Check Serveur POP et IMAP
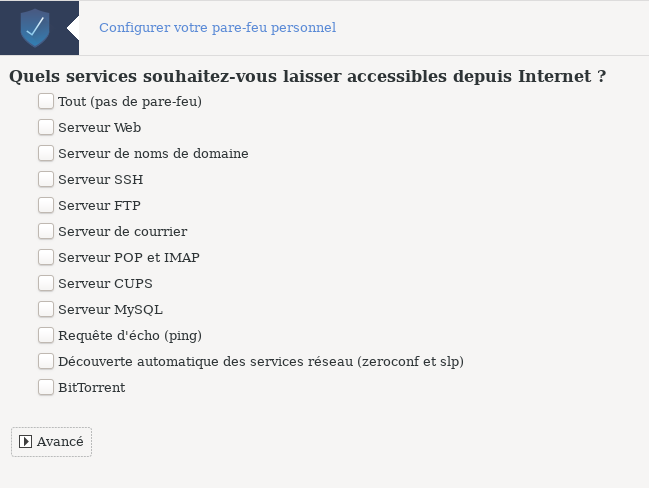The width and height of the screenshot is (649, 488). 46,257
